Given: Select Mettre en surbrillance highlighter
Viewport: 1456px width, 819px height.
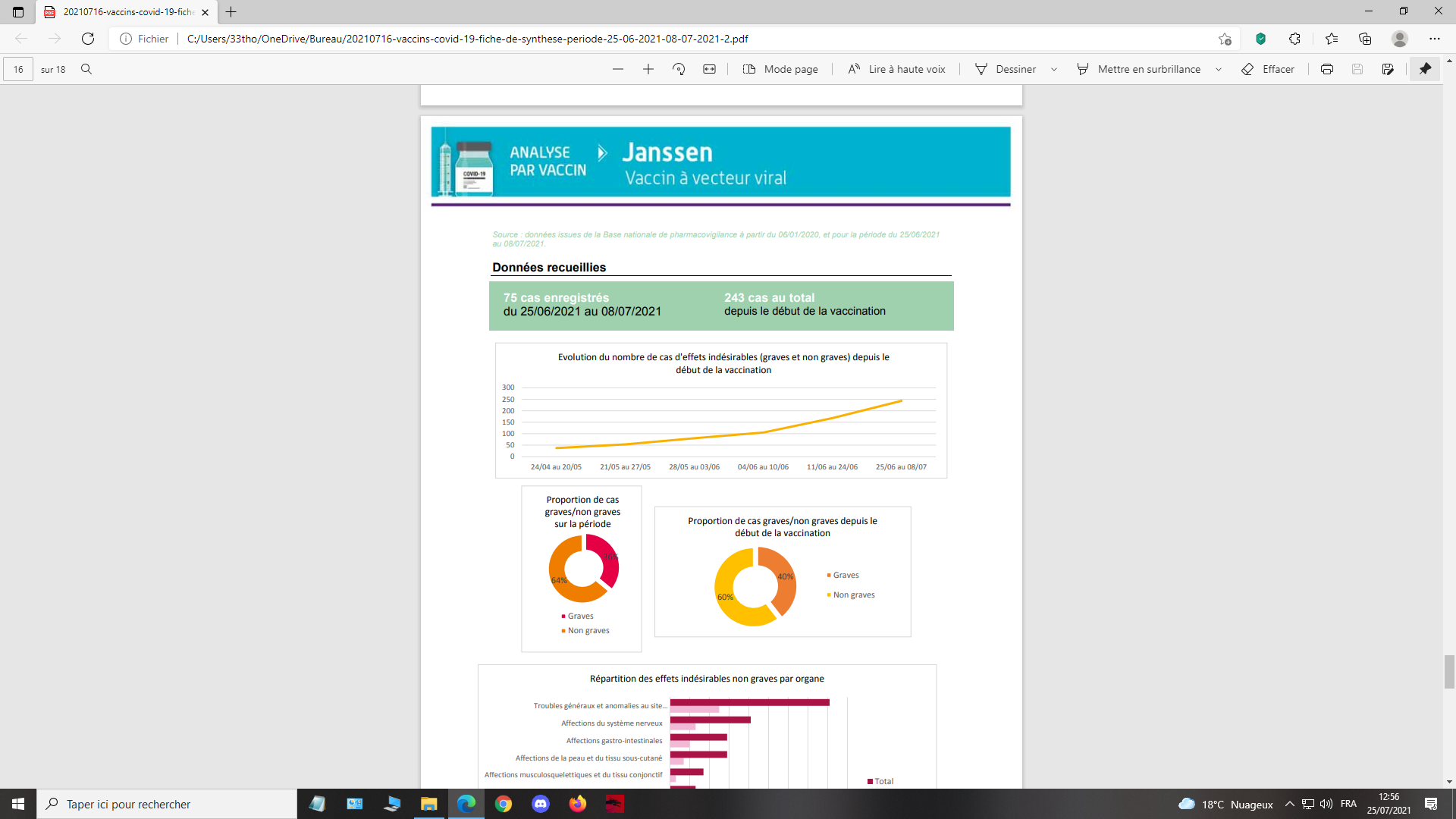Looking at the screenshot, I should tap(1139, 69).
